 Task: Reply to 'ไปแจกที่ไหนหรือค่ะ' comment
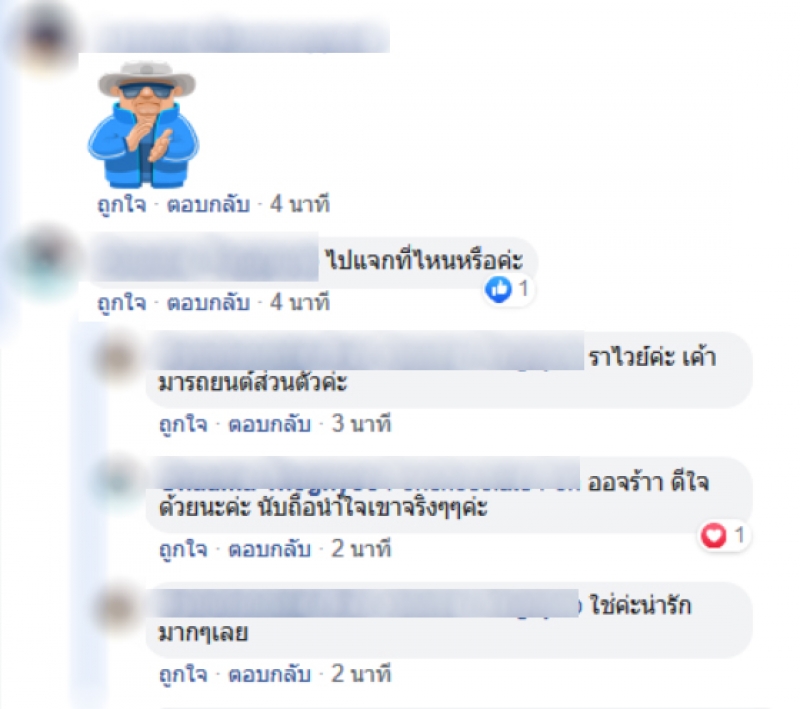[209, 303]
